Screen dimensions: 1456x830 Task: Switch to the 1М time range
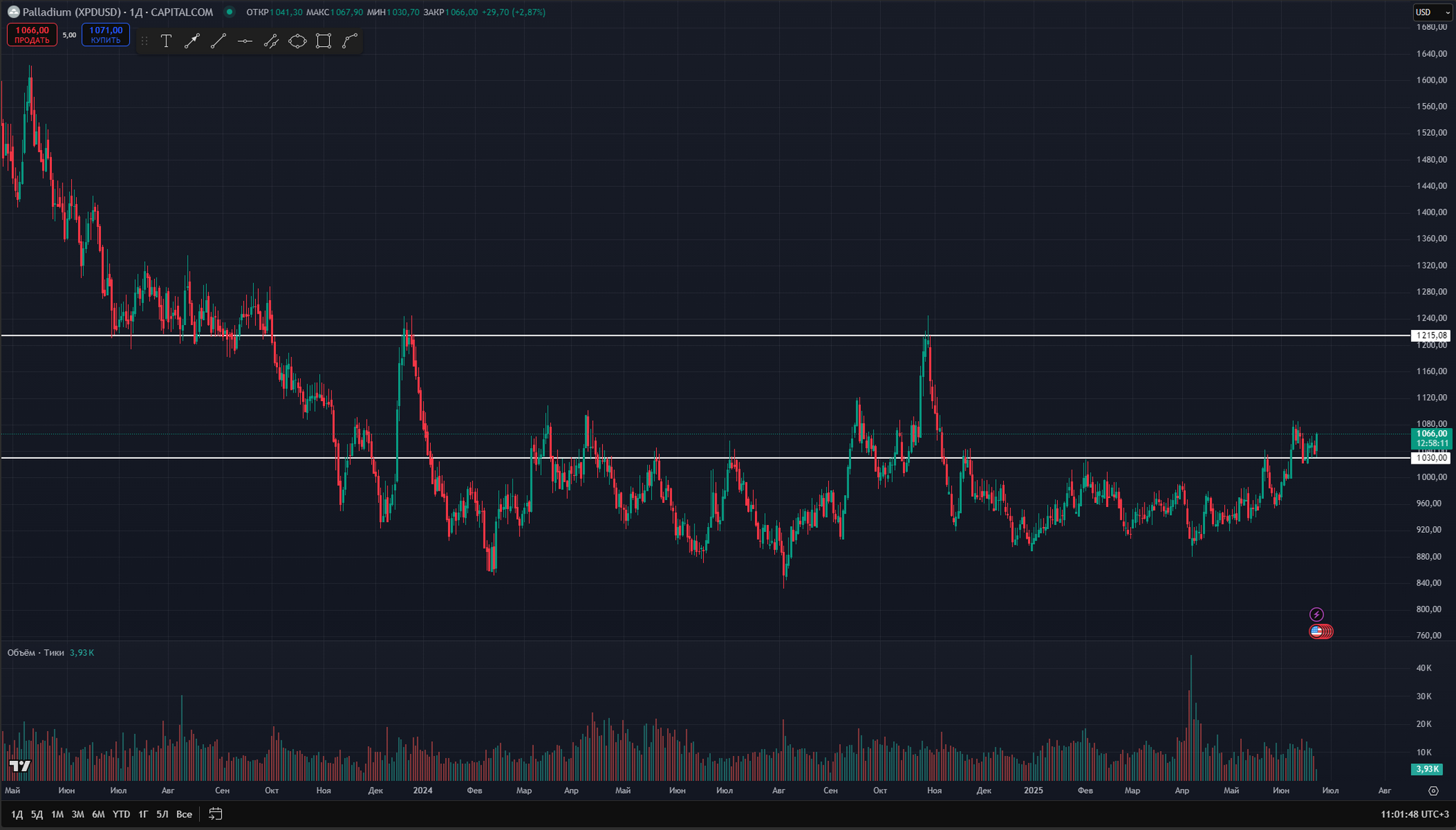coord(58,814)
